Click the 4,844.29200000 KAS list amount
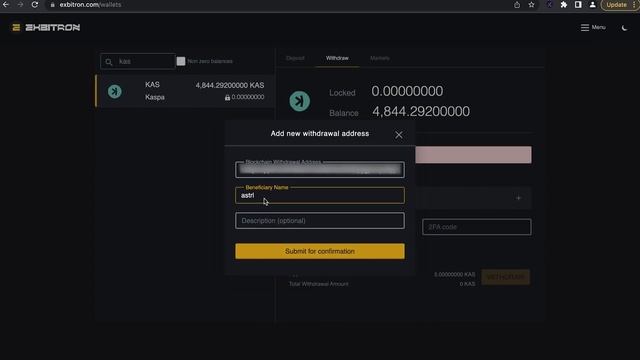 coord(230,85)
